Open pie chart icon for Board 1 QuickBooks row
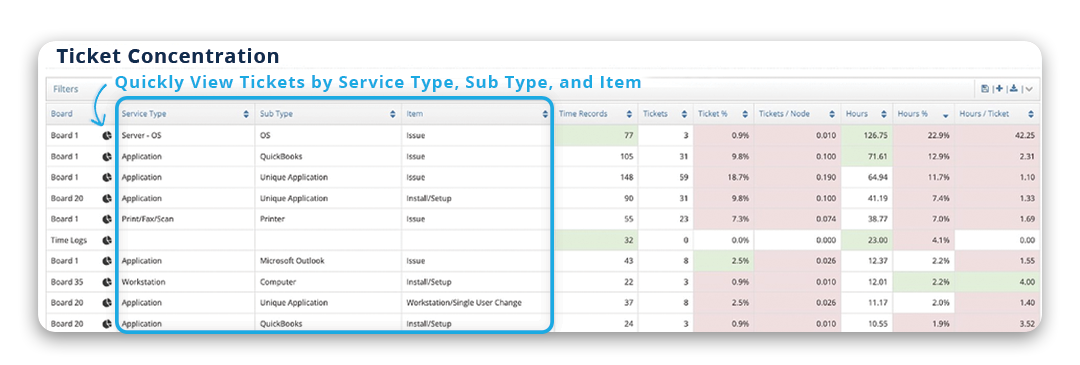This screenshot has height=365, width=1080. click(107, 156)
